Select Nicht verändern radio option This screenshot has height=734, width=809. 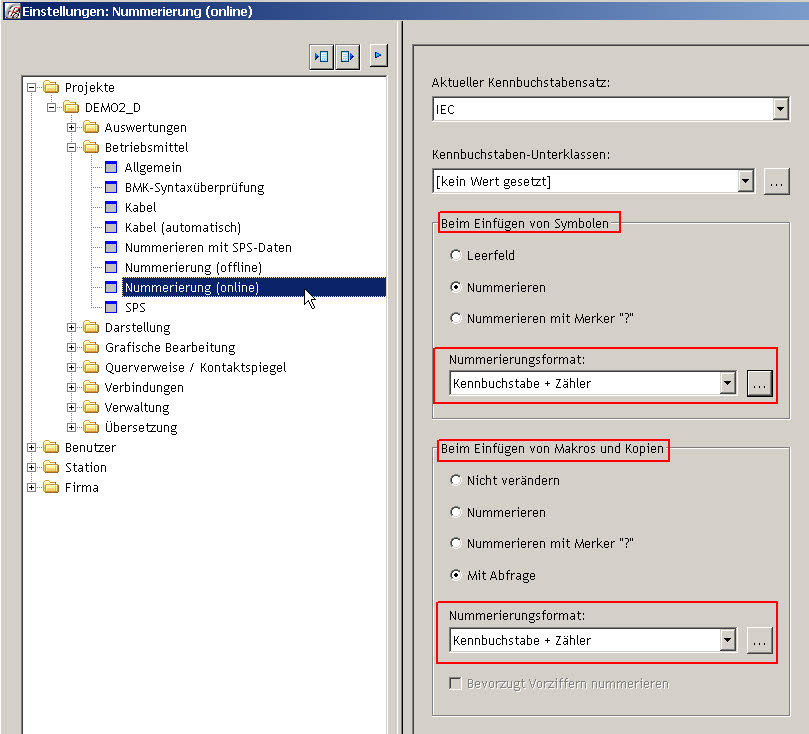456,480
